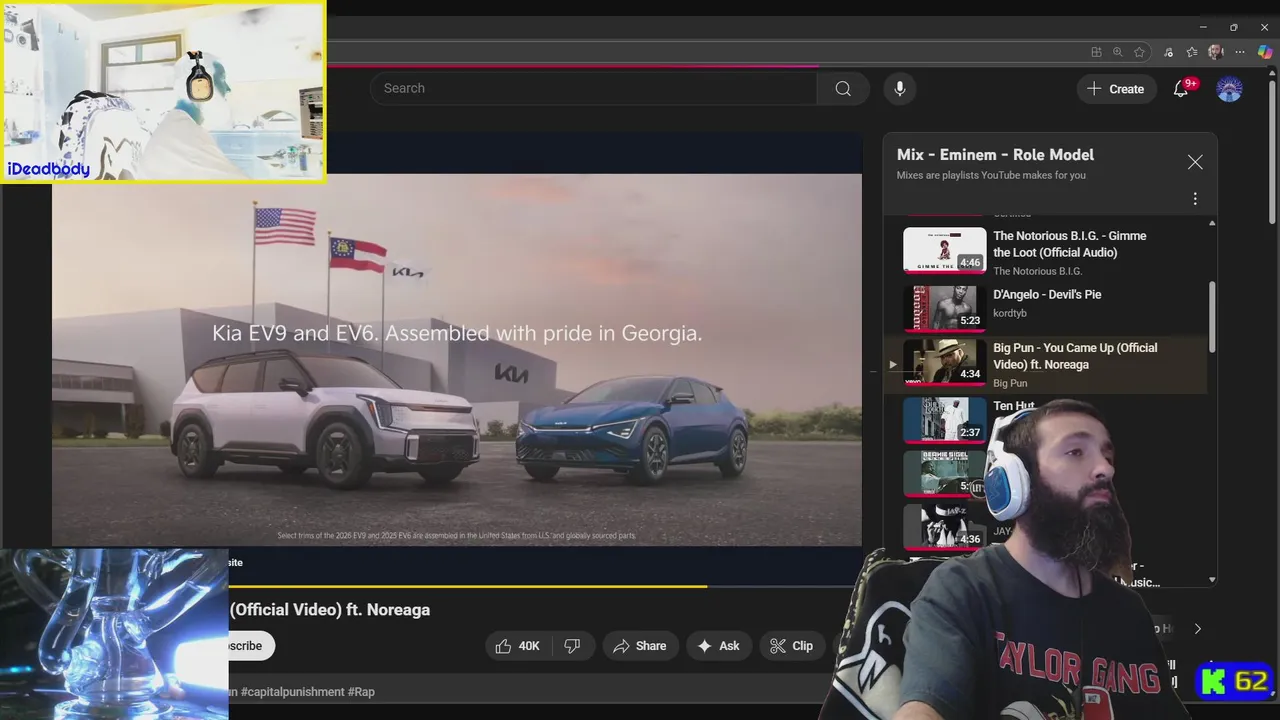Click the '(Official Video) ft. Noreaga' video title
This screenshot has height=720, width=1280.
(x=330, y=610)
